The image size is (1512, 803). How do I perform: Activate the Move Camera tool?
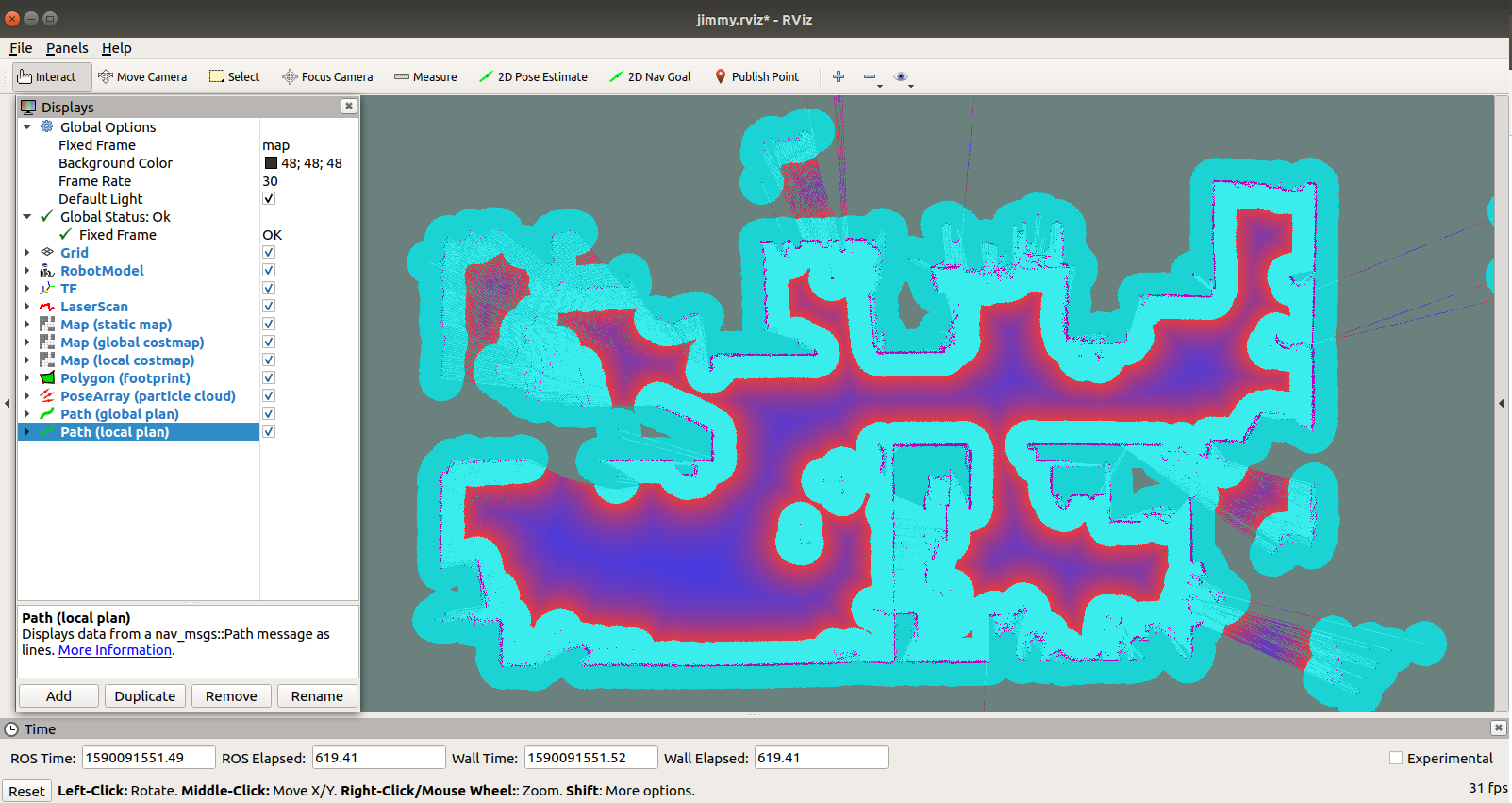142,77
